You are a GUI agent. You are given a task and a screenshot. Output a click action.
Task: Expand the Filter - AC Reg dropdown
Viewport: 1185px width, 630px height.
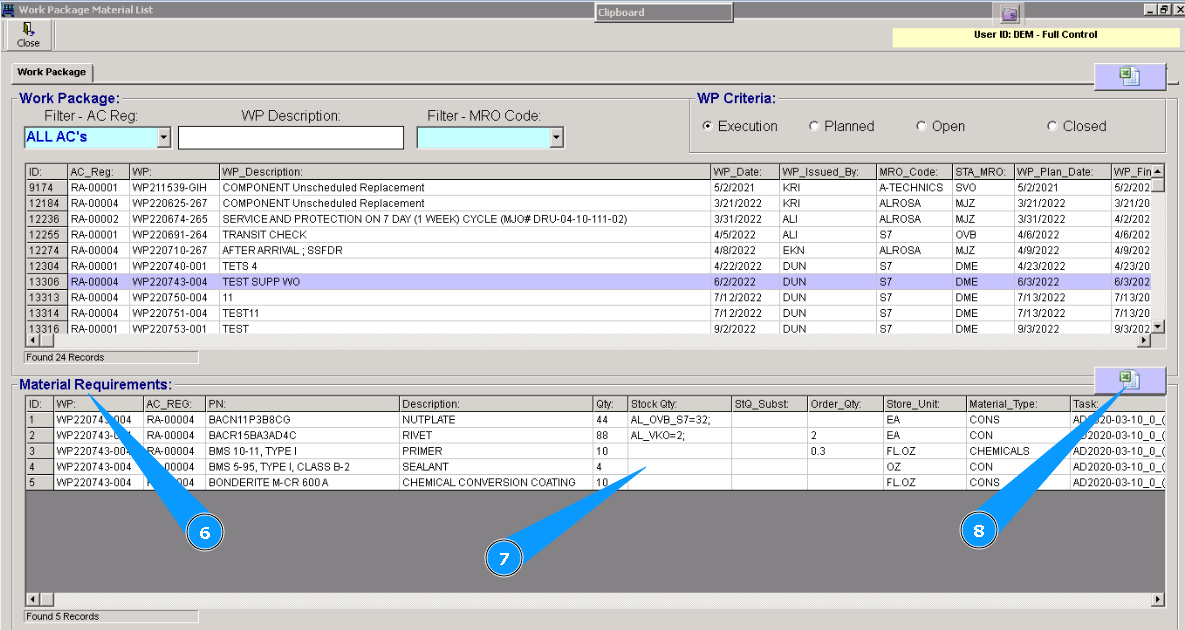[x=164, y=137]
